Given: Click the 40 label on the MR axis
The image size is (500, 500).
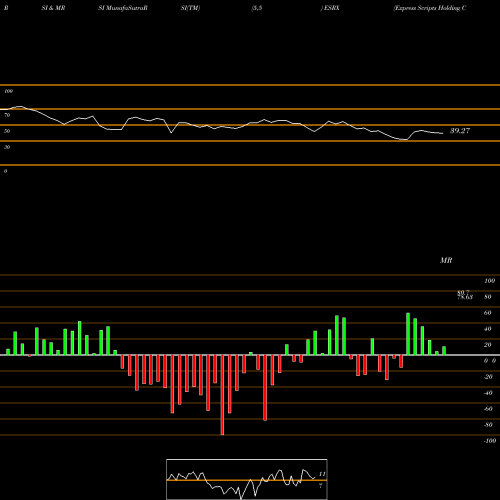Looking at the screenshot, I should click(x=488, y=329).
